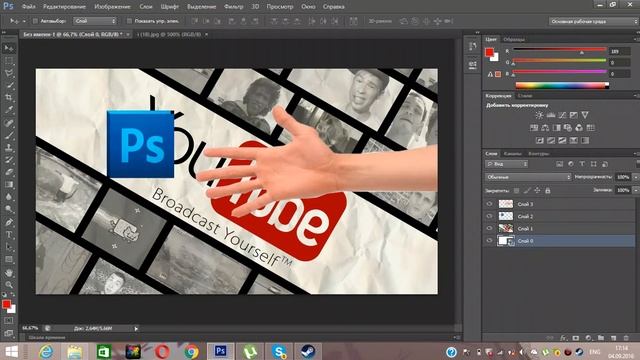Toggle the Автовыбор checkbox

(x=35, y=21)
